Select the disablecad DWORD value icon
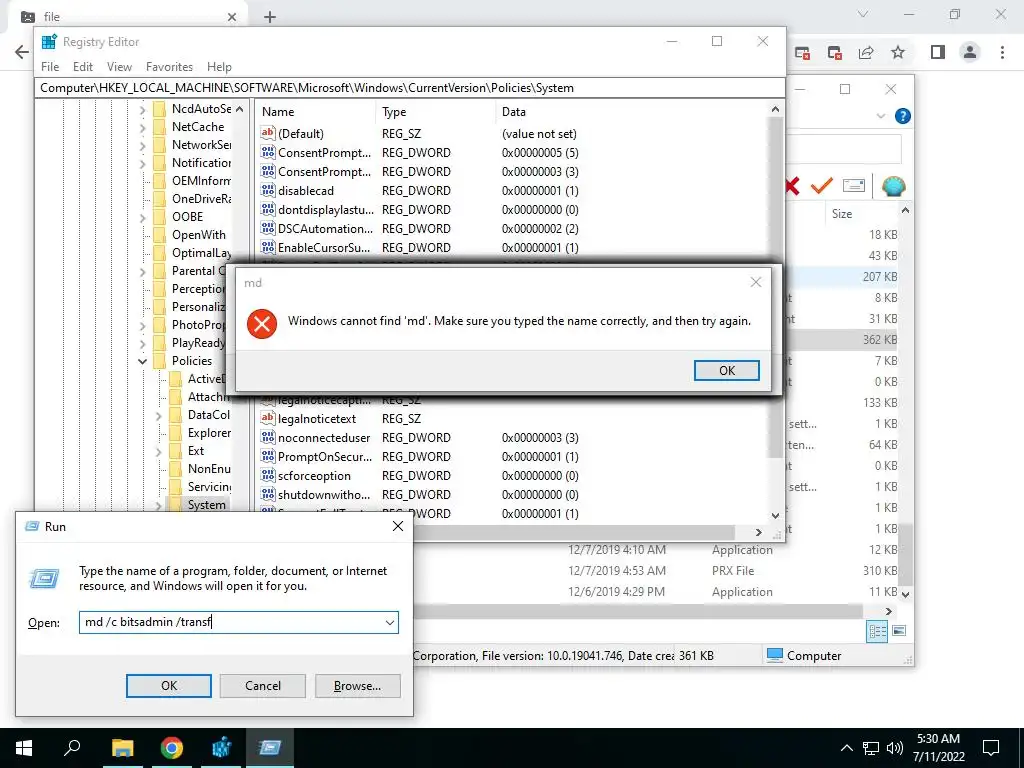The width and height of the screenshot is (1024, 768). [x=268, y=191]
